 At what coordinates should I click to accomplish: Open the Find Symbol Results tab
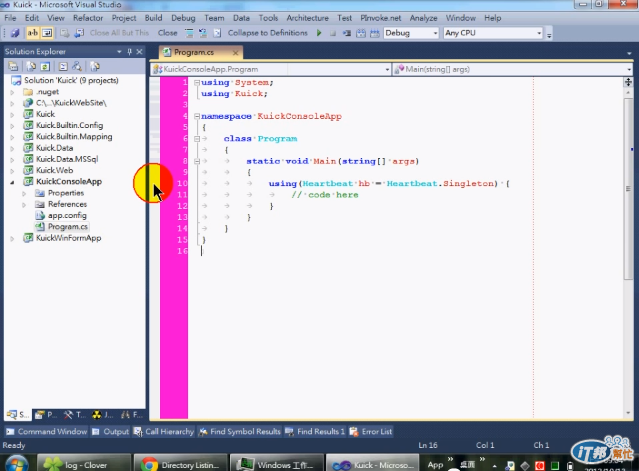[240, 431]
